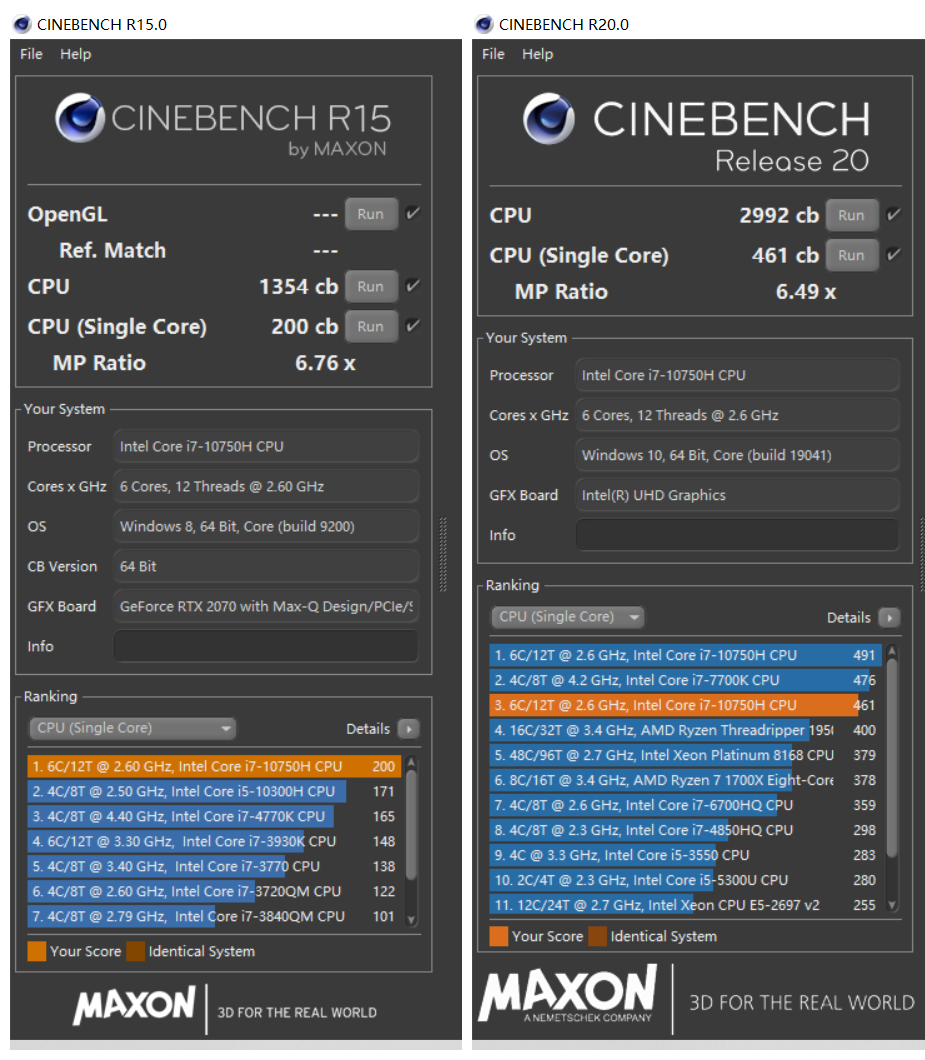Toggle CPU (Single Core) checkbox in R15

tap(412, 326)
